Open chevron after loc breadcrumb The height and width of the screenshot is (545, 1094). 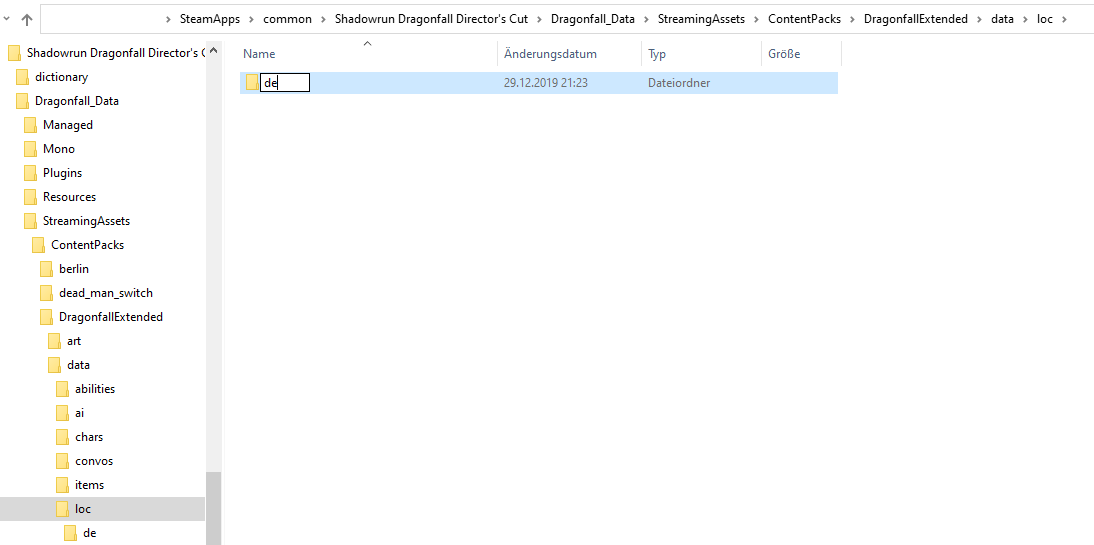click(1064, 20)
